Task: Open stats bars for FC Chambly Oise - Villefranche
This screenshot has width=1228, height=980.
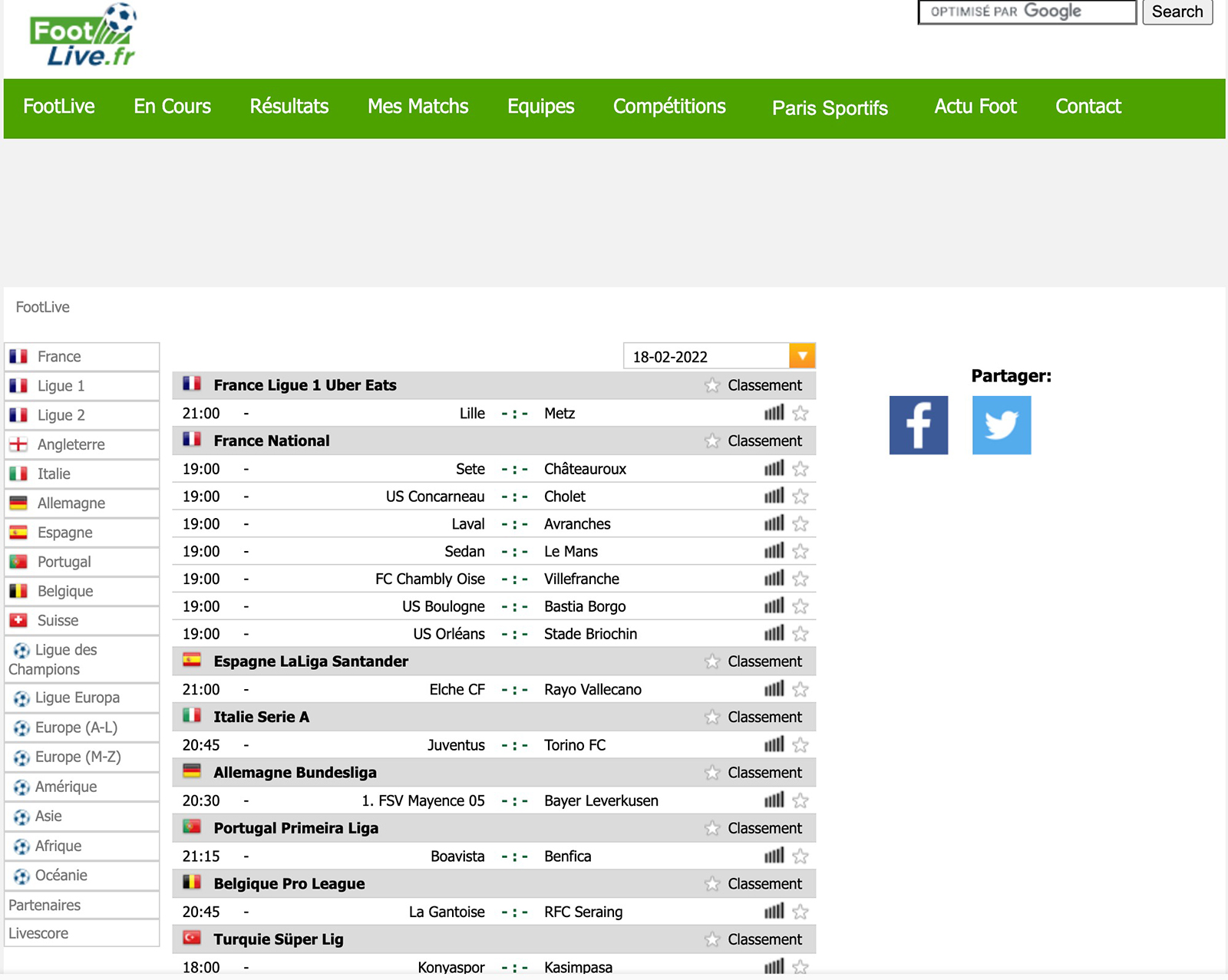Action: [x=774, y=579]
